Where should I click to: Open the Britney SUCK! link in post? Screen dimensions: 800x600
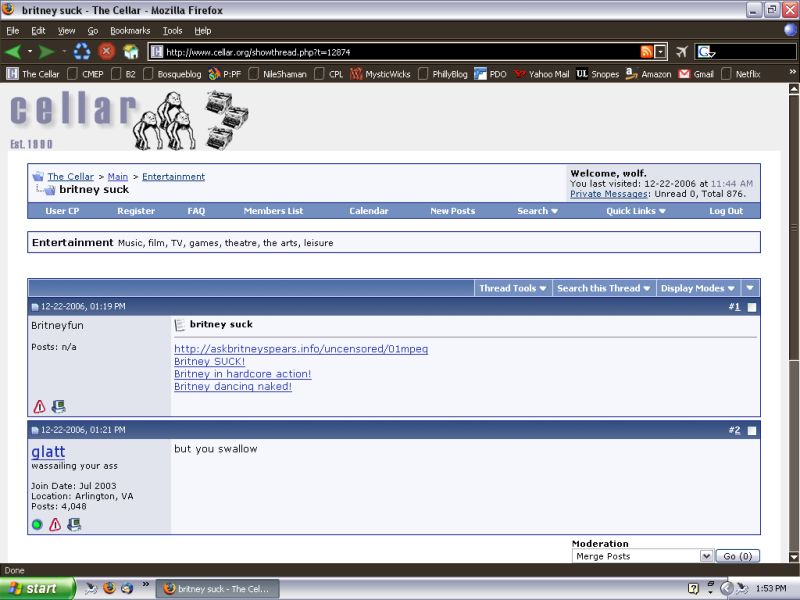tap(209, 361)
